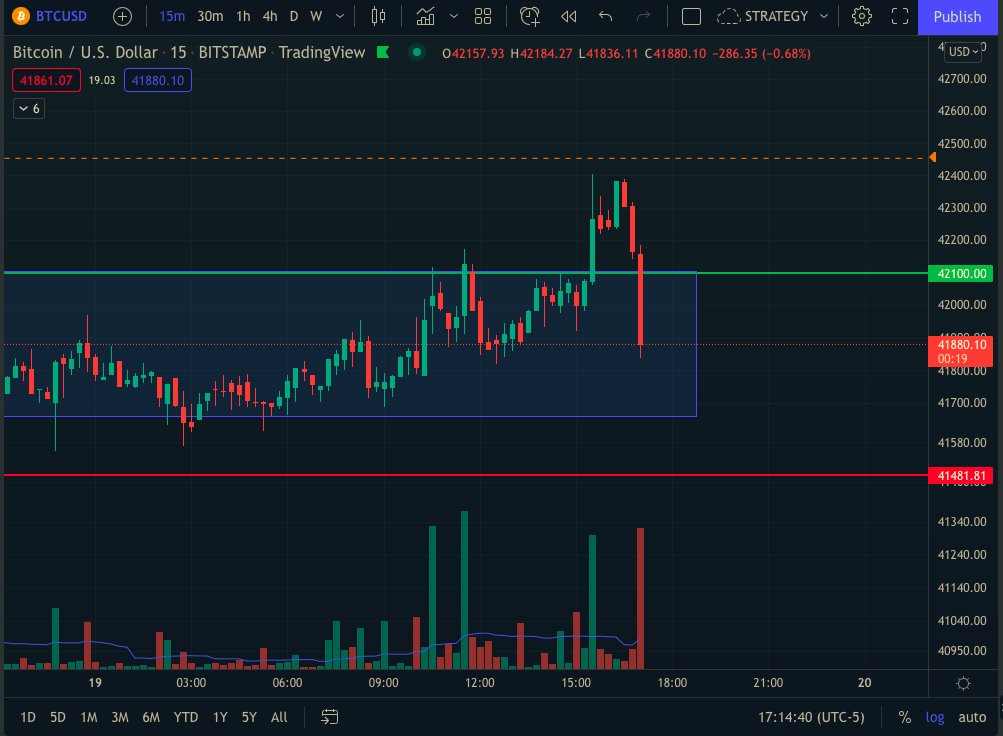Toggle percent scale mode

click(x=904, y=717)
